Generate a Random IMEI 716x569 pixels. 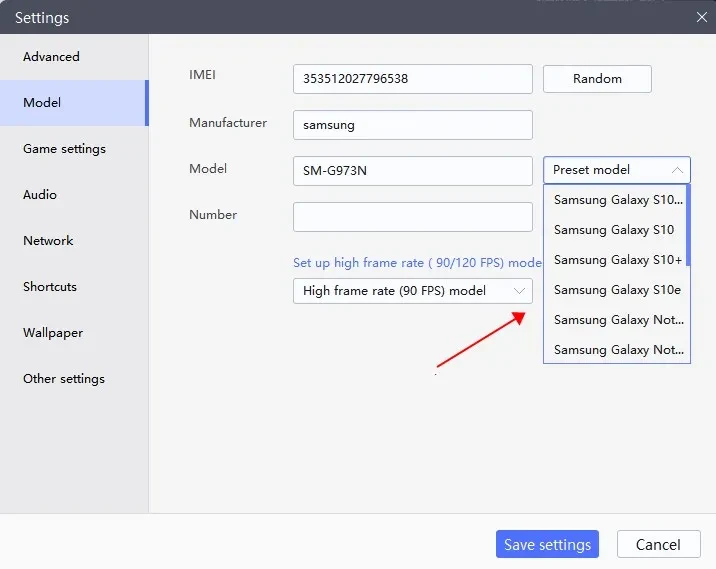(597, 79)
